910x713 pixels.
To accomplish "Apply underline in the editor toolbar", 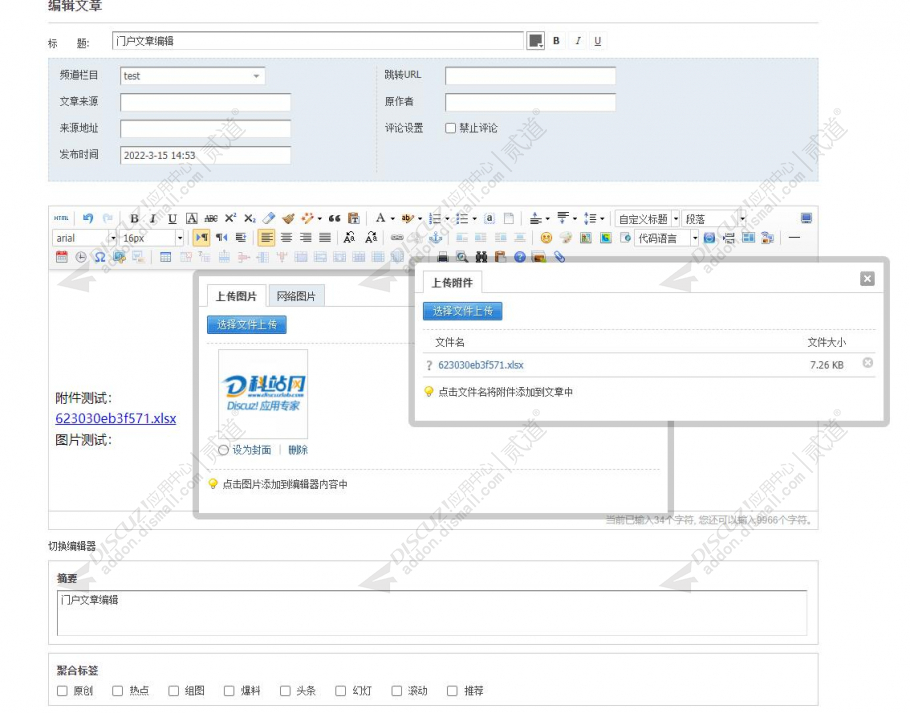I will coord(172,218).
